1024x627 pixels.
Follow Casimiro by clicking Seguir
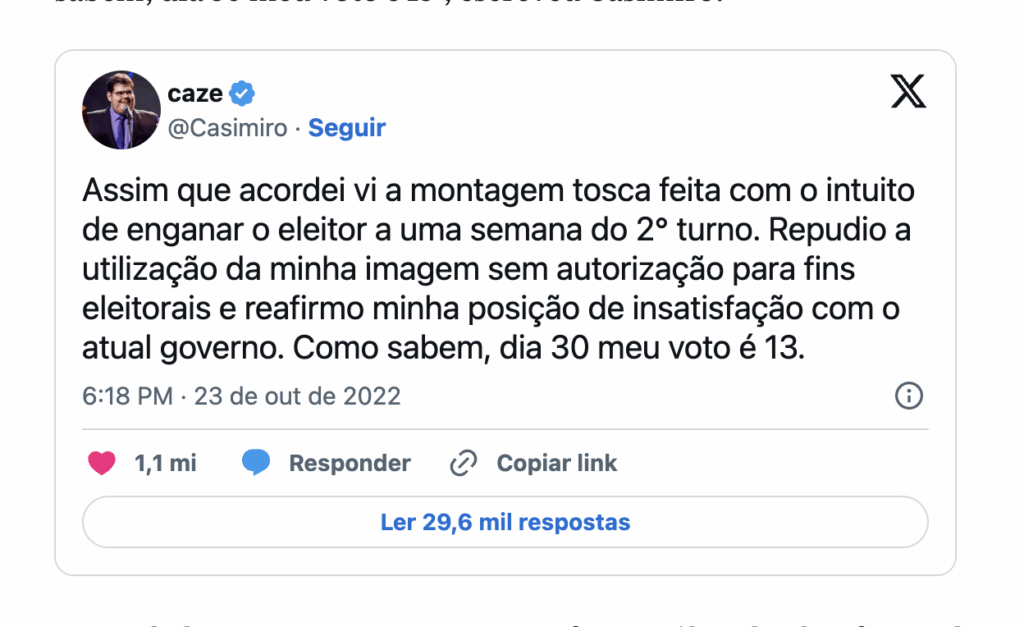tap(346, 128)
